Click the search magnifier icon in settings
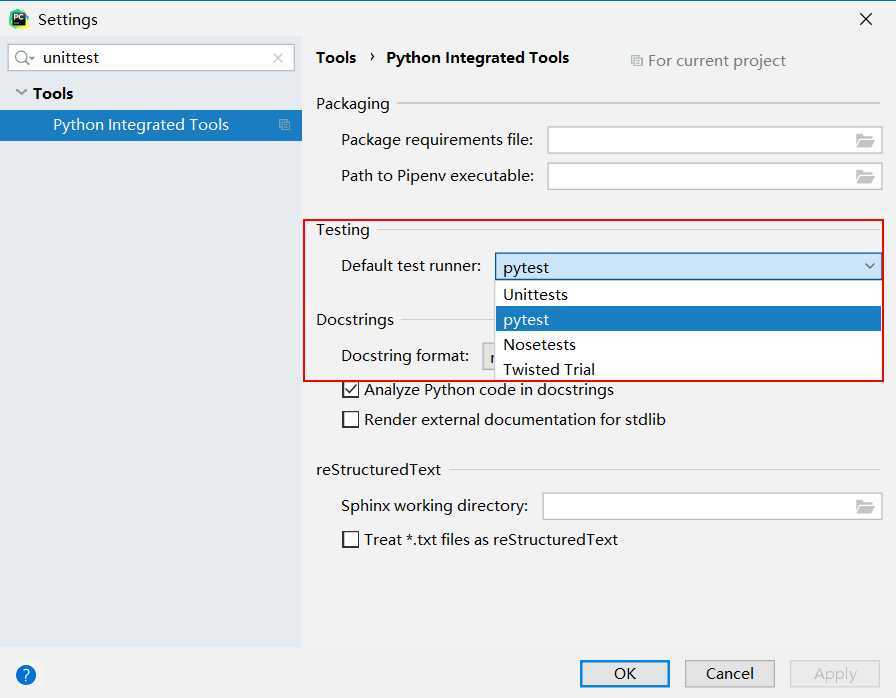 [x=24, y=58]
